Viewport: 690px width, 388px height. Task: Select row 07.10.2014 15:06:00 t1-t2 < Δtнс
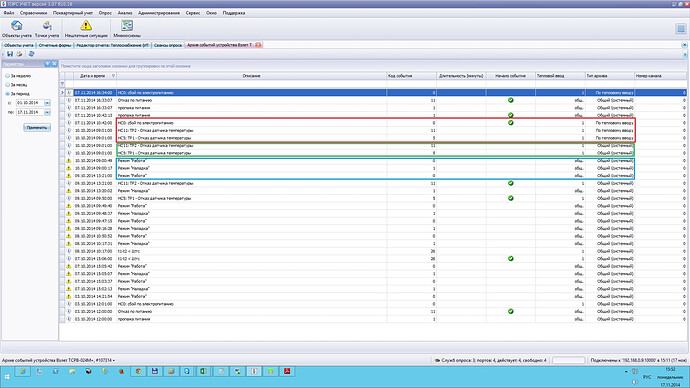[x=373, y=259]
